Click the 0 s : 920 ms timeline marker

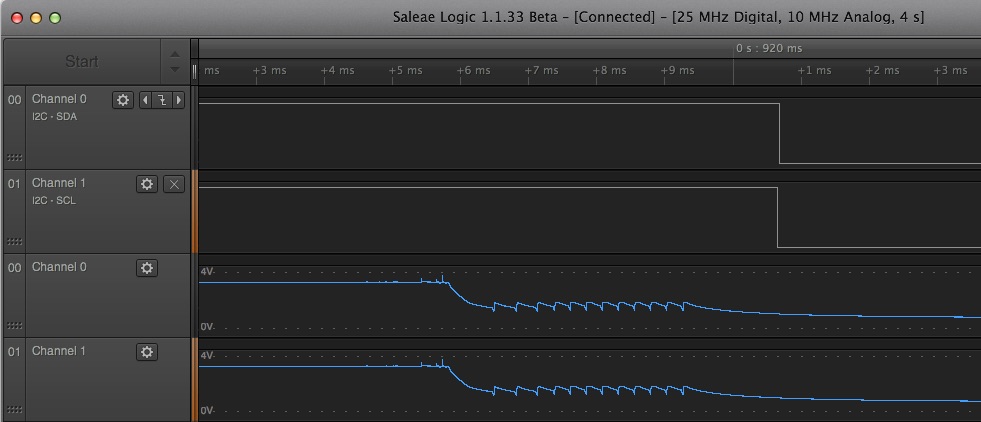769,48
